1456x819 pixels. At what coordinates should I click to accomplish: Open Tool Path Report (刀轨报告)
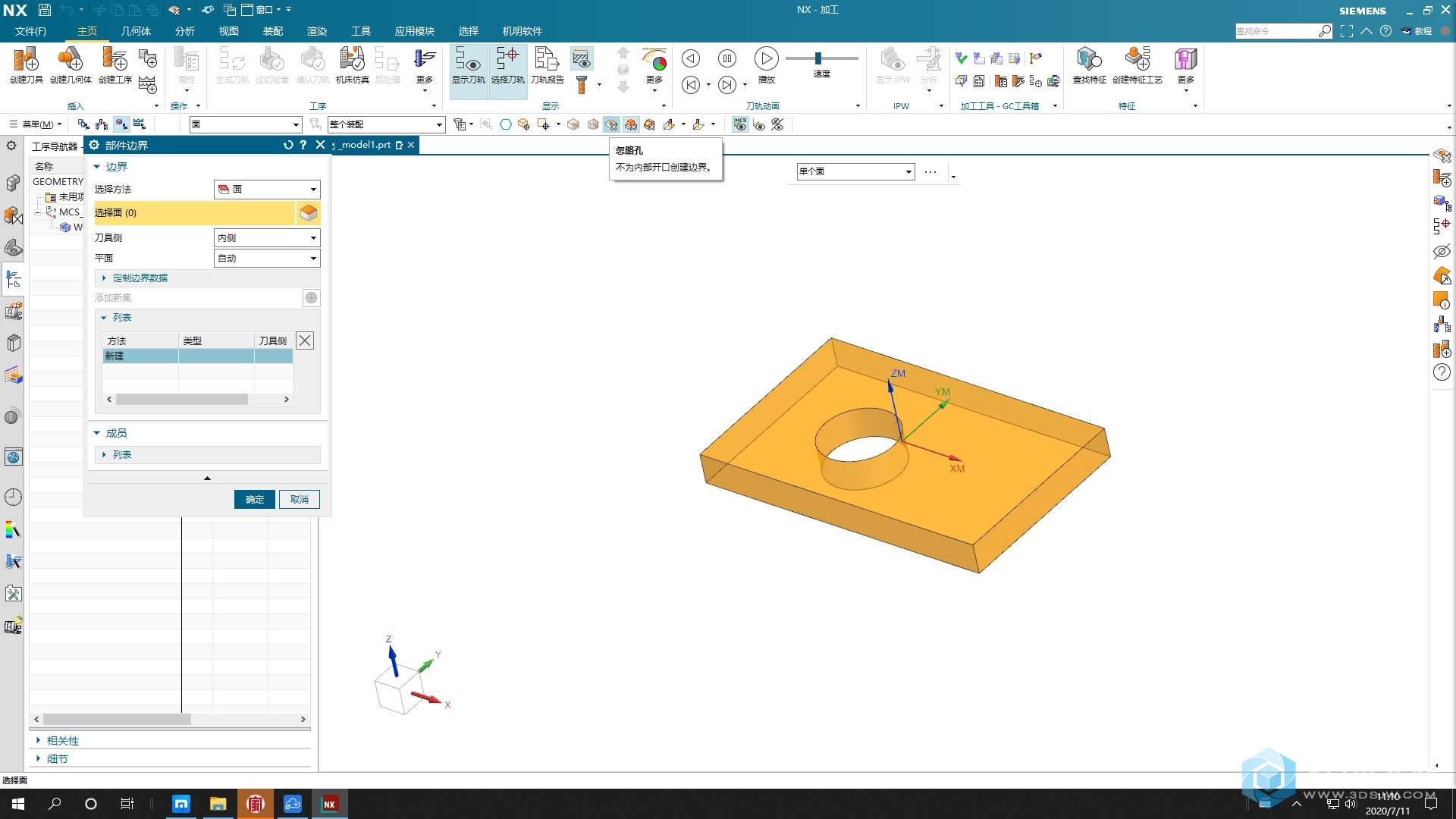point(547,64)
